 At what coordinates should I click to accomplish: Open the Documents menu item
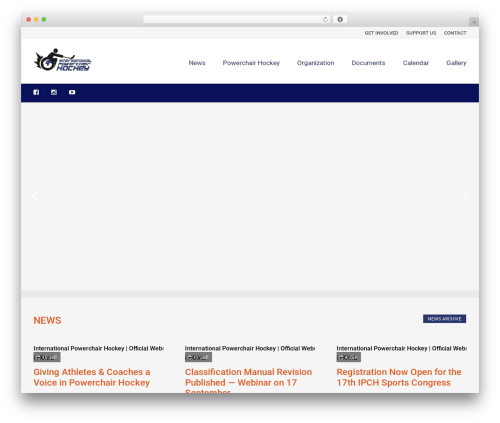click(x=368, y=63)
